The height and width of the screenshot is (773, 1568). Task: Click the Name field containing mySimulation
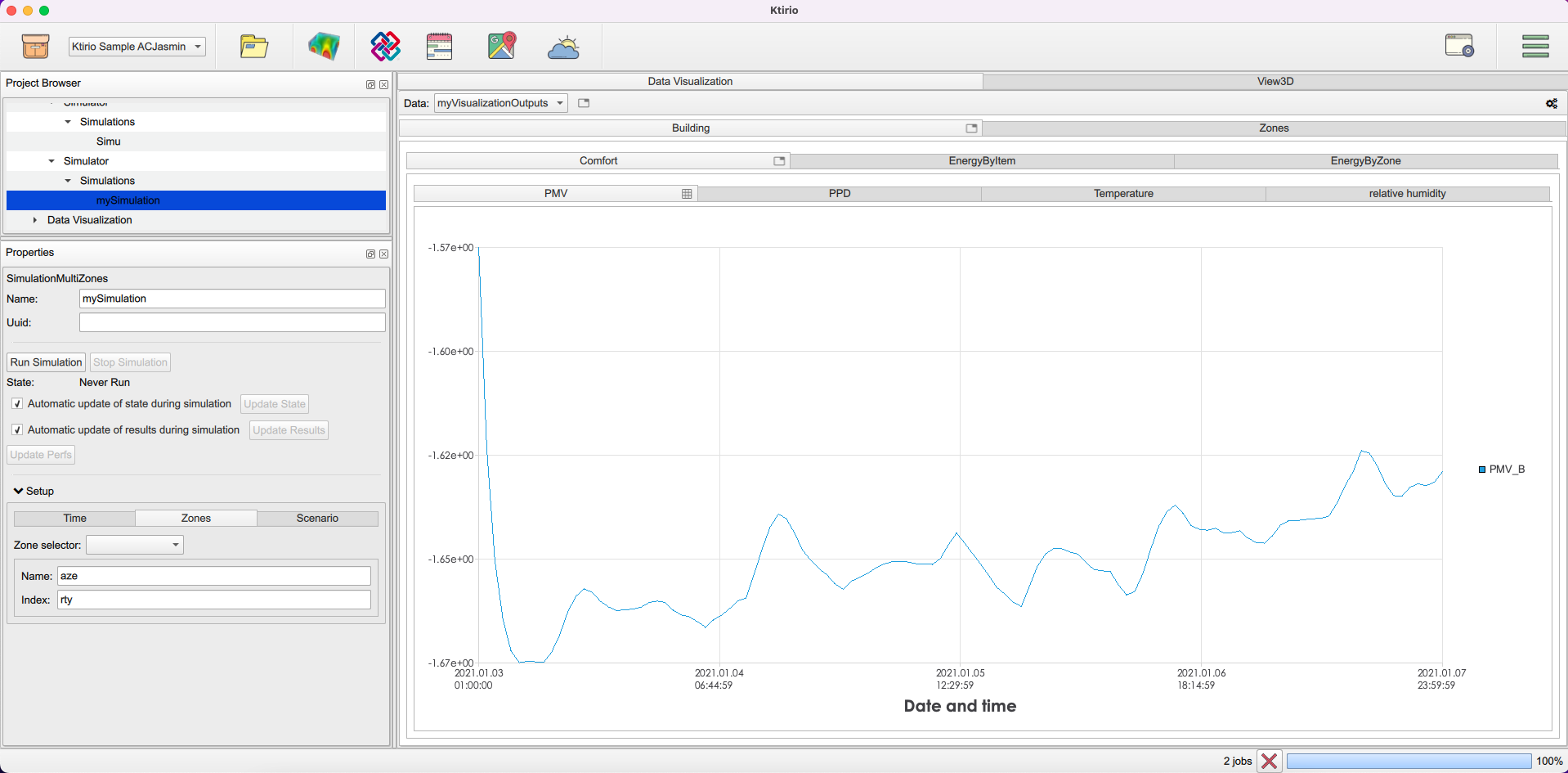click(232, 299)
